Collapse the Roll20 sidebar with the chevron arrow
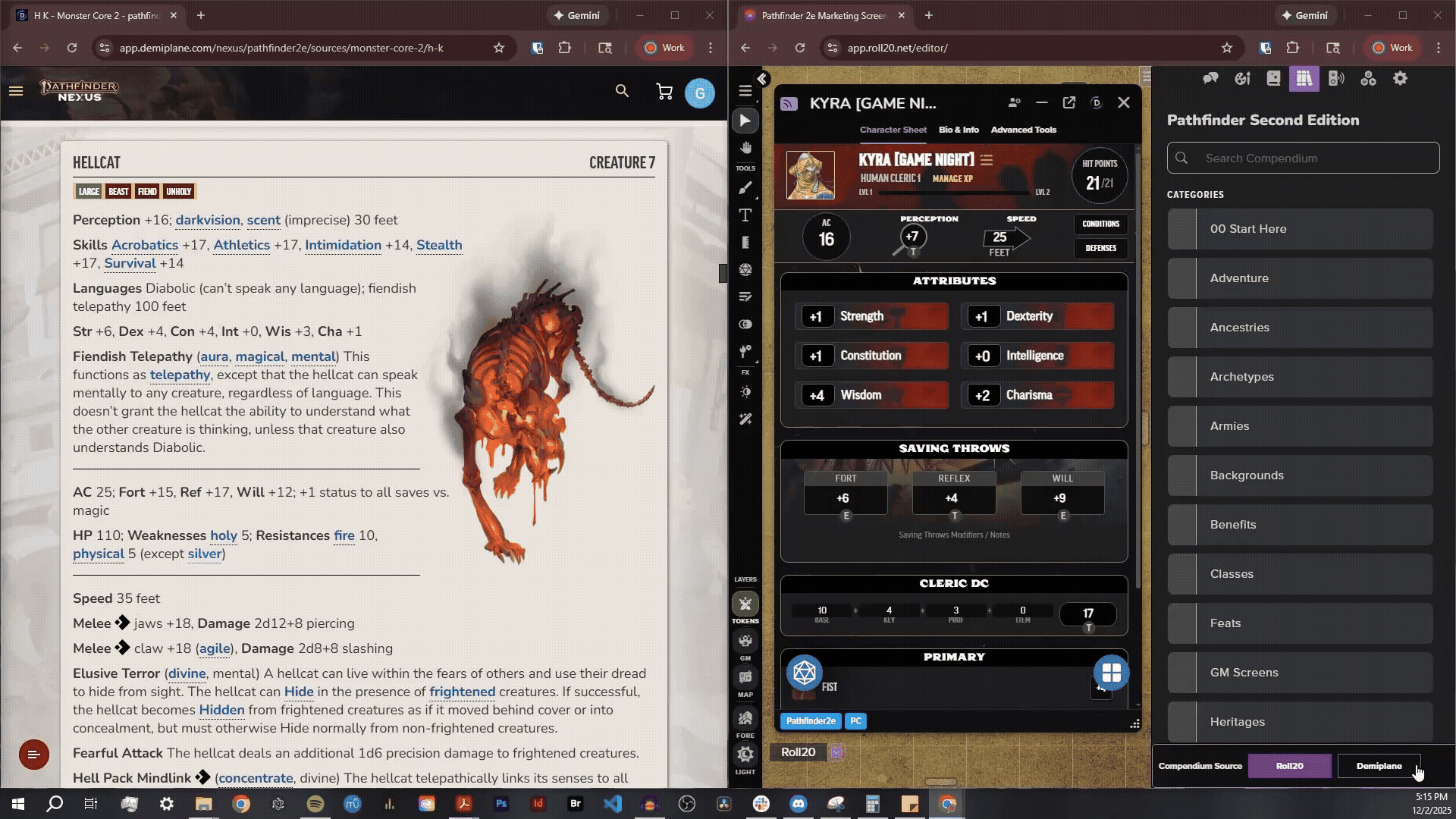 click(764, 79)
